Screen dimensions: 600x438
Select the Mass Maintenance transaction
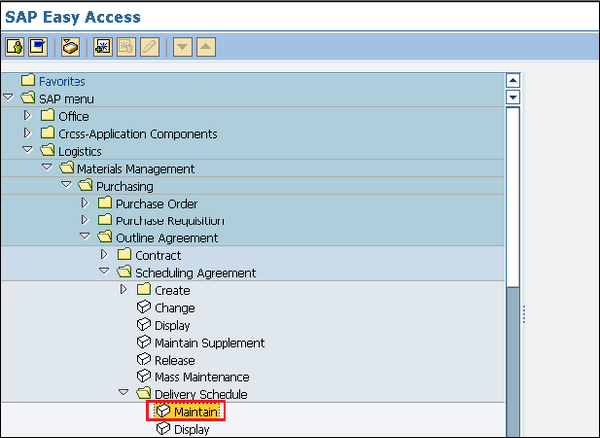[x=202, y=377]
